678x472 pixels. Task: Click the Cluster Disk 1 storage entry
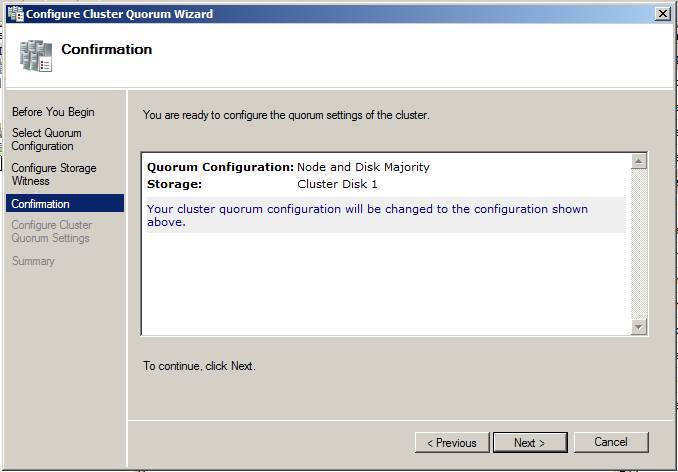pyautogui.click(x=337, y=184)
